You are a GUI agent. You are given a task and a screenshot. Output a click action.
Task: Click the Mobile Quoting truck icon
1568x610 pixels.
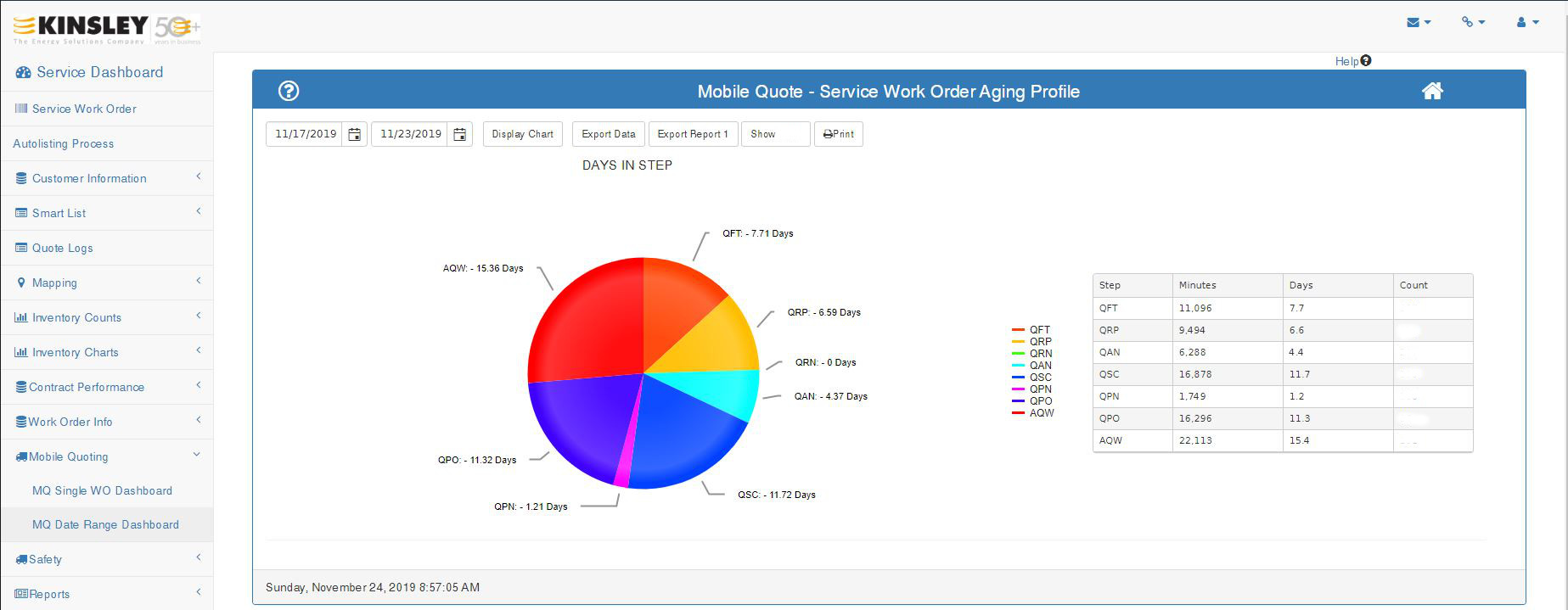tap(21, 456)
